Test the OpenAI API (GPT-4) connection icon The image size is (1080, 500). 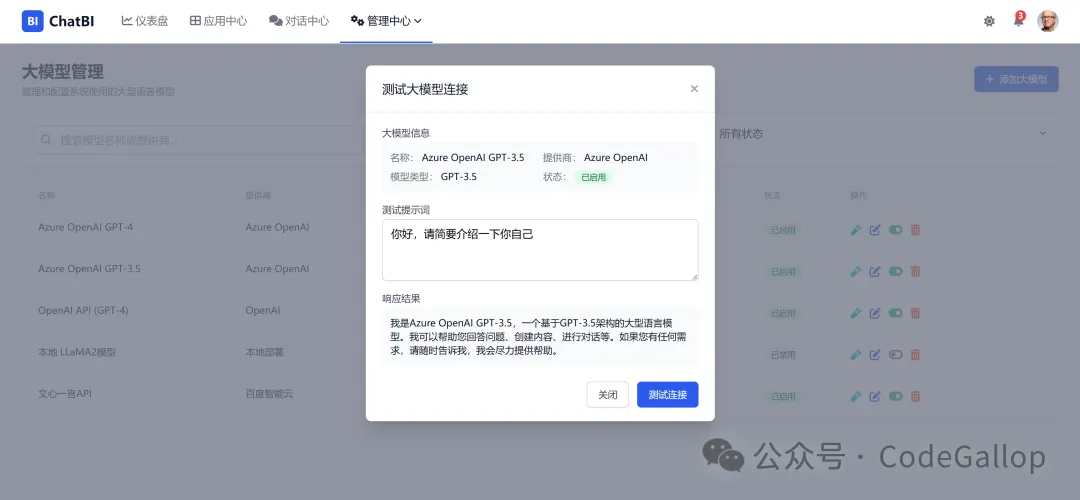click(855, 313)
